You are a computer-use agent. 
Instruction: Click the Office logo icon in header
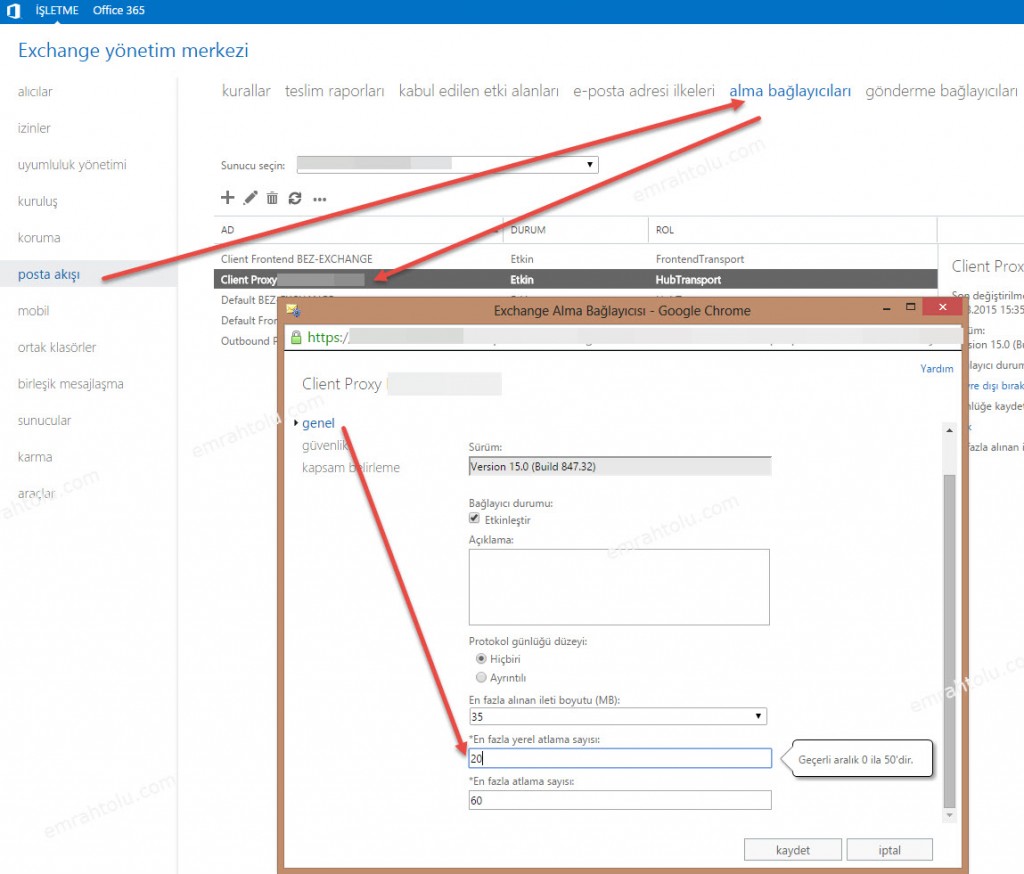[x=15, y=10]
